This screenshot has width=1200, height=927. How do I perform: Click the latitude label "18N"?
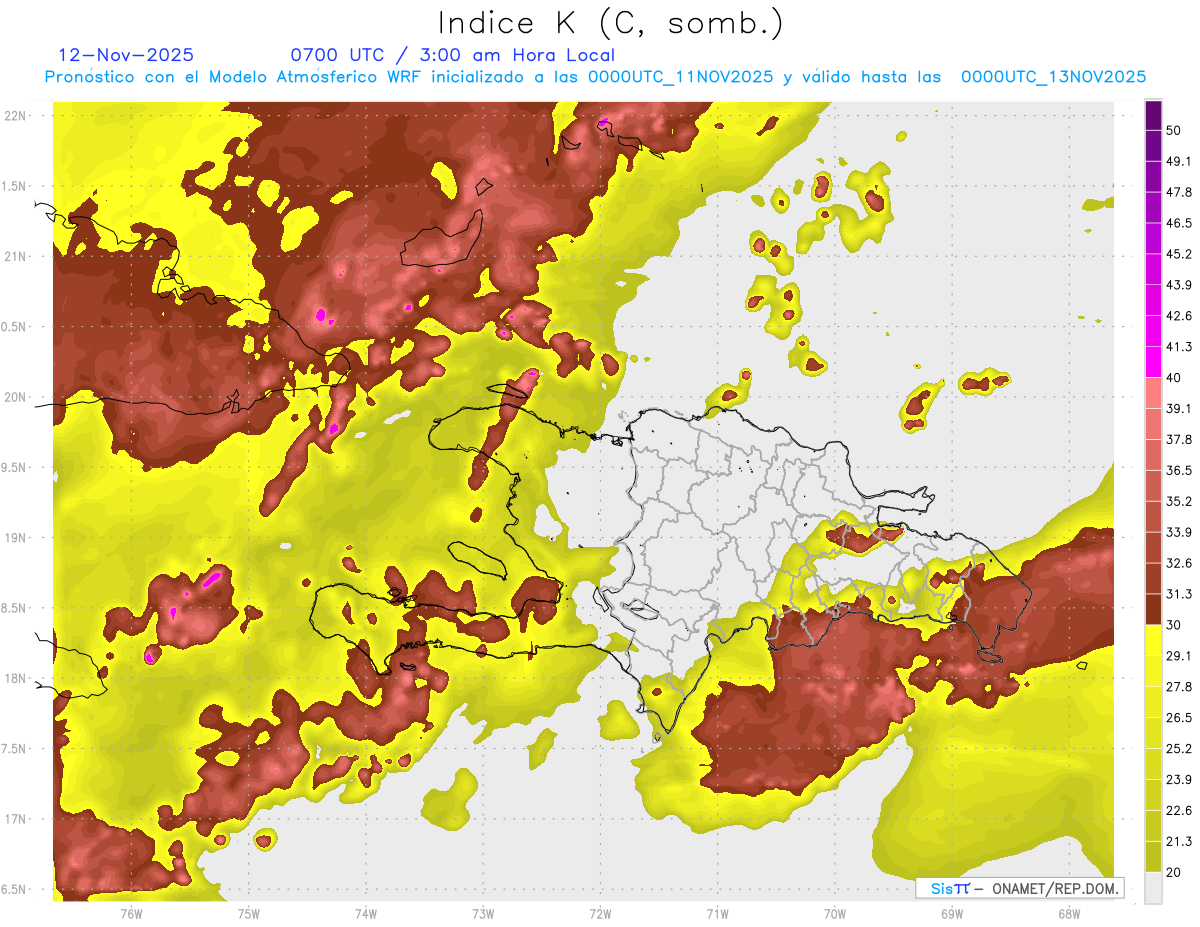[x=15, y=678]
